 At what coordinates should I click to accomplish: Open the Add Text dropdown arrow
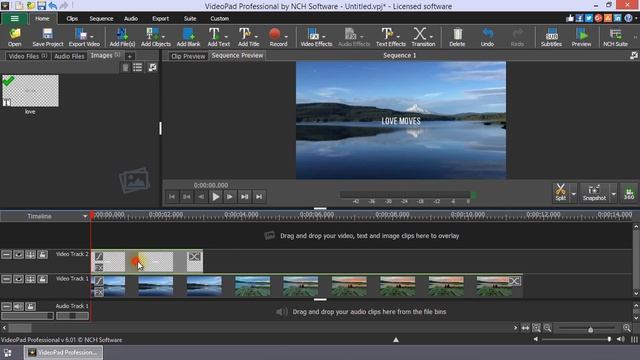click(x=226, y=37)
